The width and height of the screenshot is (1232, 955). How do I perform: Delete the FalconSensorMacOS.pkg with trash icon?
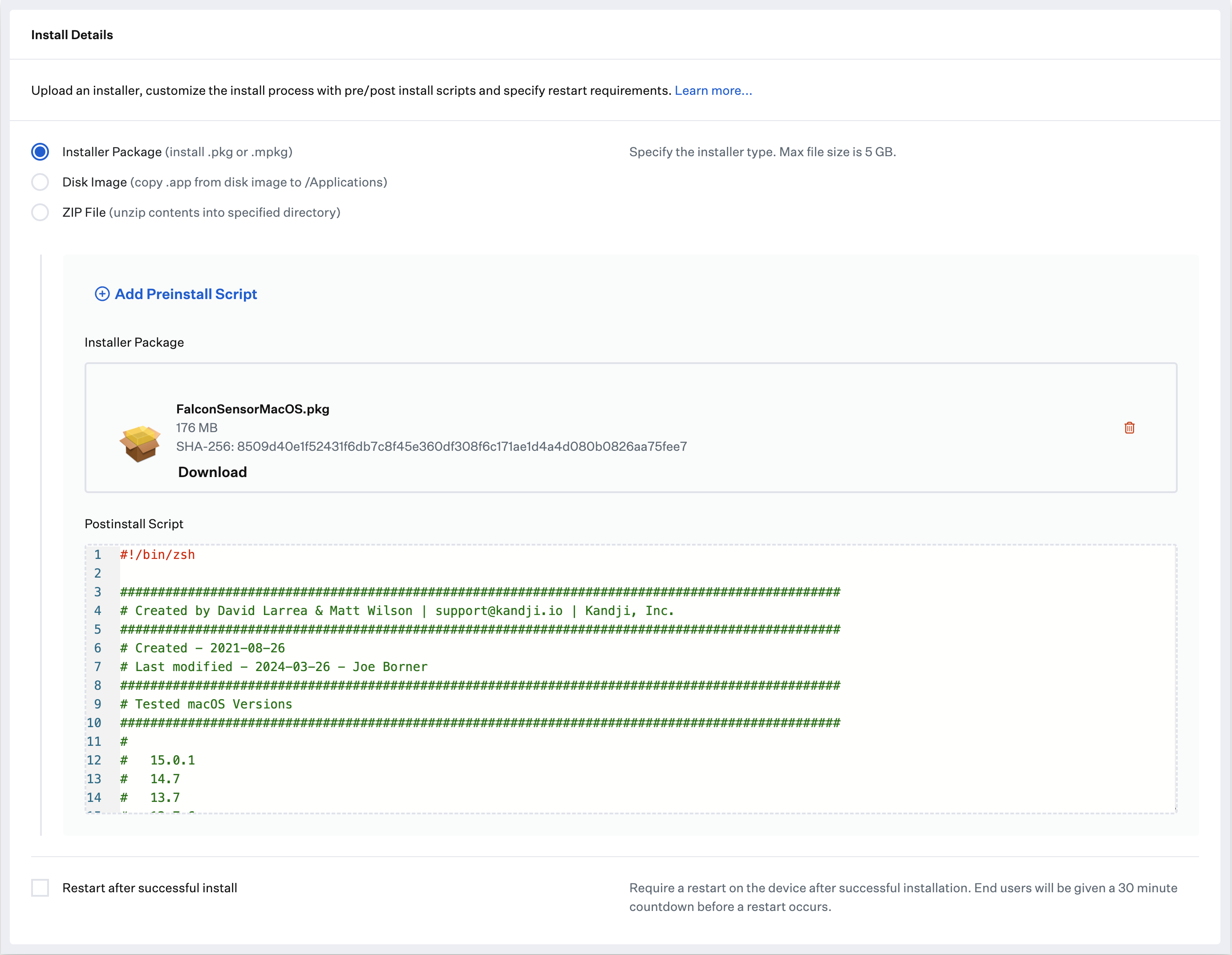(x=1129, y=428)
